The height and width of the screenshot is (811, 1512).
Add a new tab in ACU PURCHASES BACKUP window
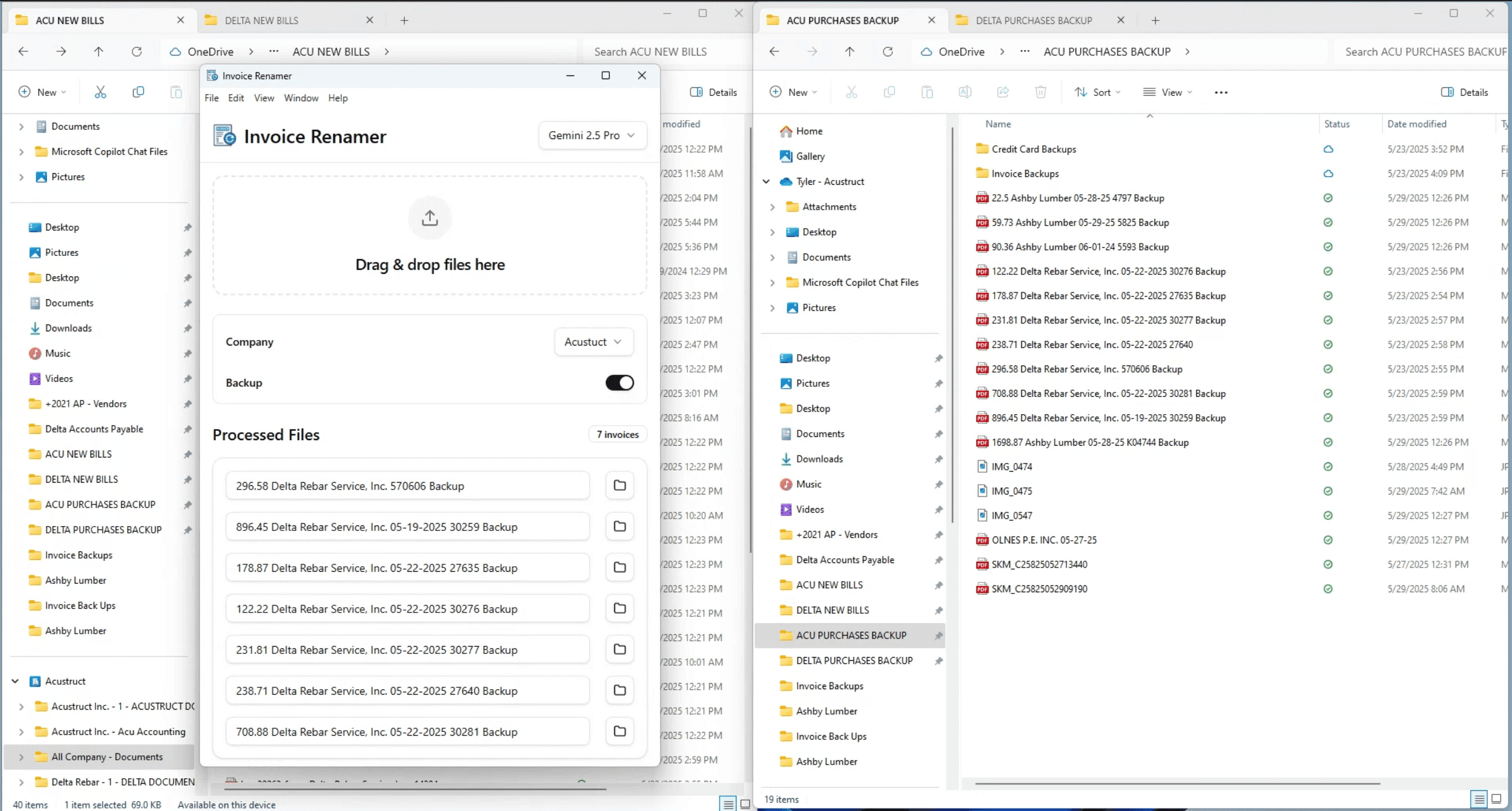point(1155,20)
